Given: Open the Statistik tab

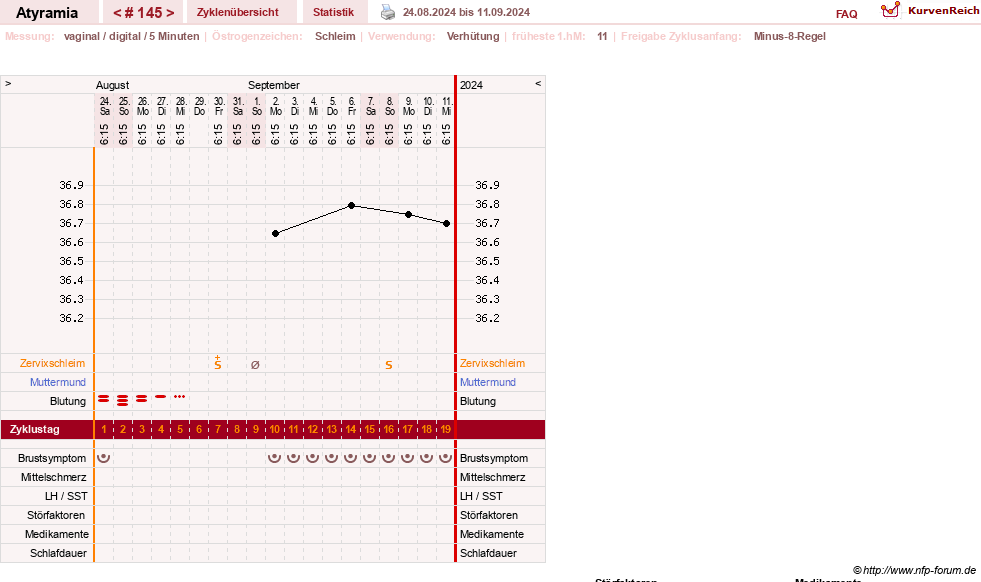Looking at the screenshot, I should pos(333,13).
